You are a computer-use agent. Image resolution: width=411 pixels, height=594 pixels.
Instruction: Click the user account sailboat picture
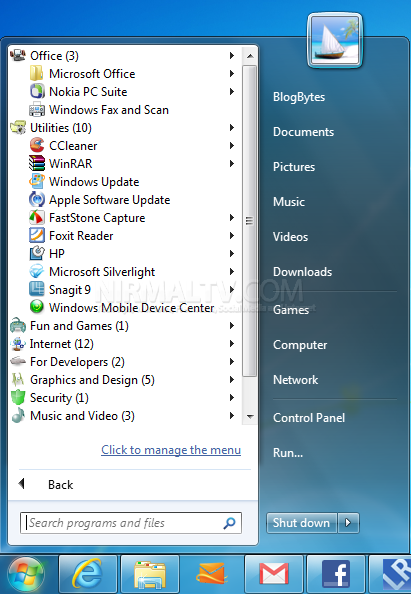[335, 41]
